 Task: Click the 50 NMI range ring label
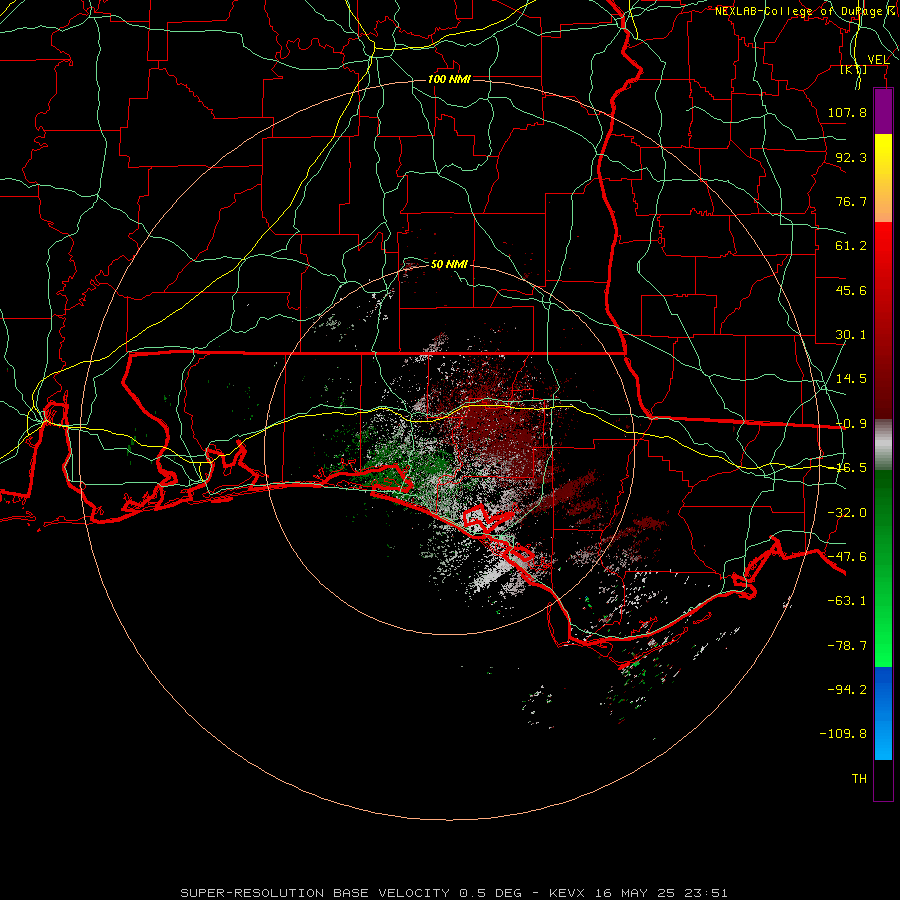pos(449,264)
